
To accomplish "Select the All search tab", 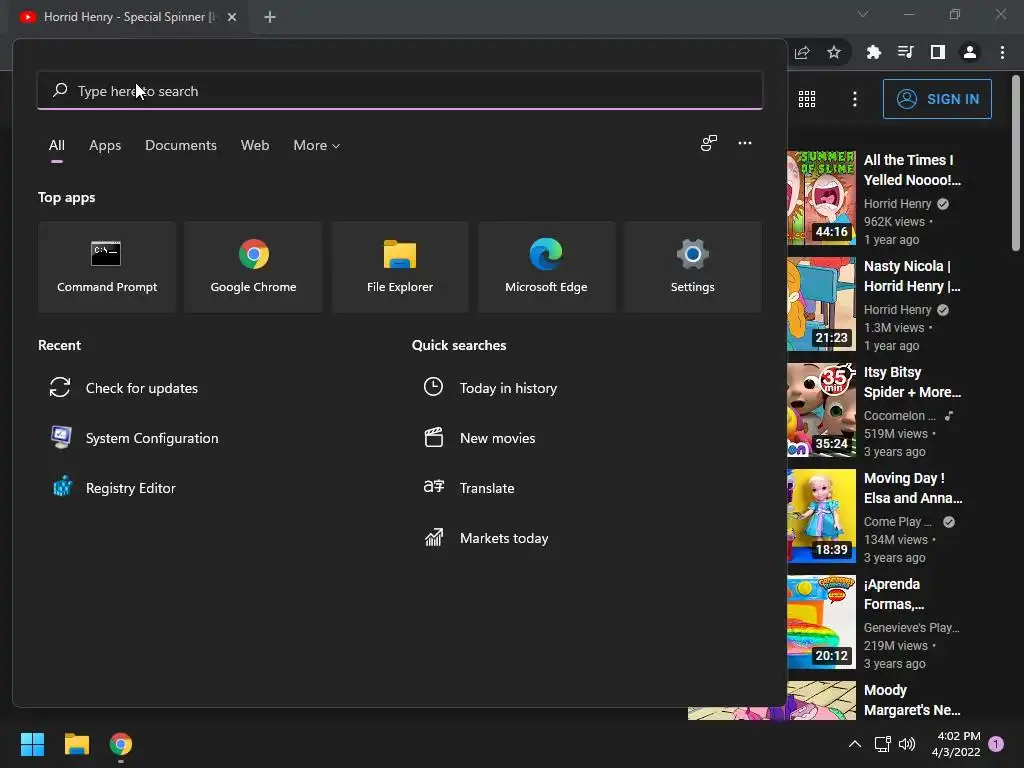I will 57,146.
